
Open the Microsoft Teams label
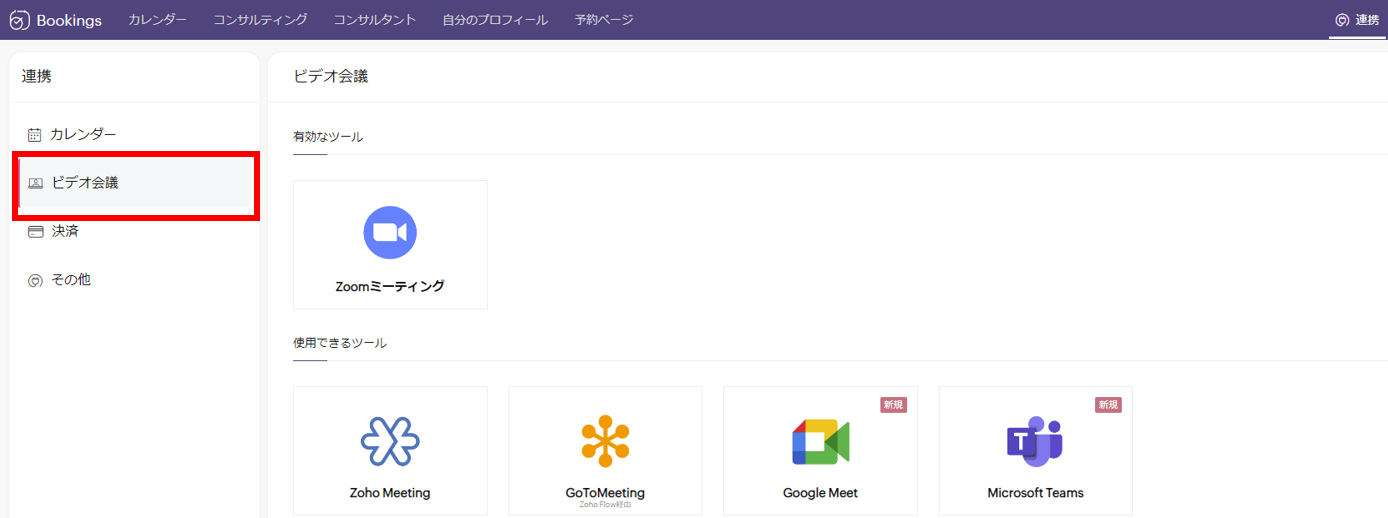[1035, 493]
